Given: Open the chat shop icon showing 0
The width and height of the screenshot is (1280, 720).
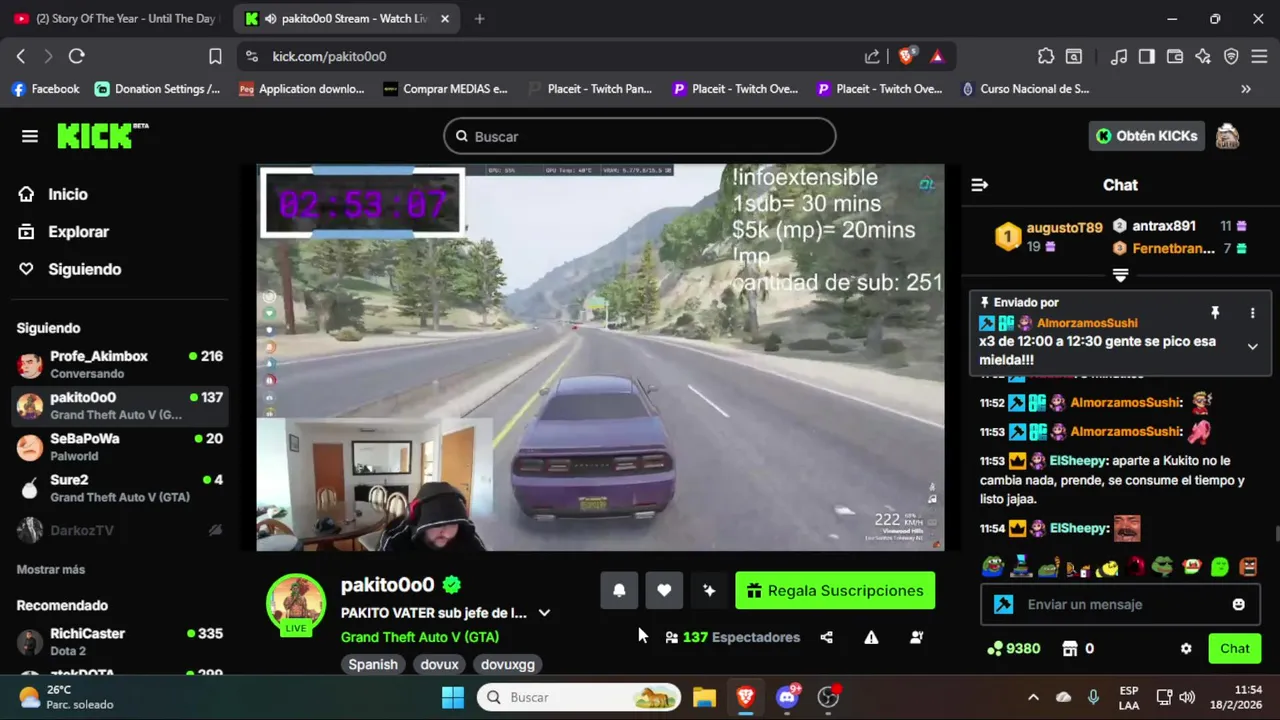Looking at the screenshot, I should point(1078,648).
